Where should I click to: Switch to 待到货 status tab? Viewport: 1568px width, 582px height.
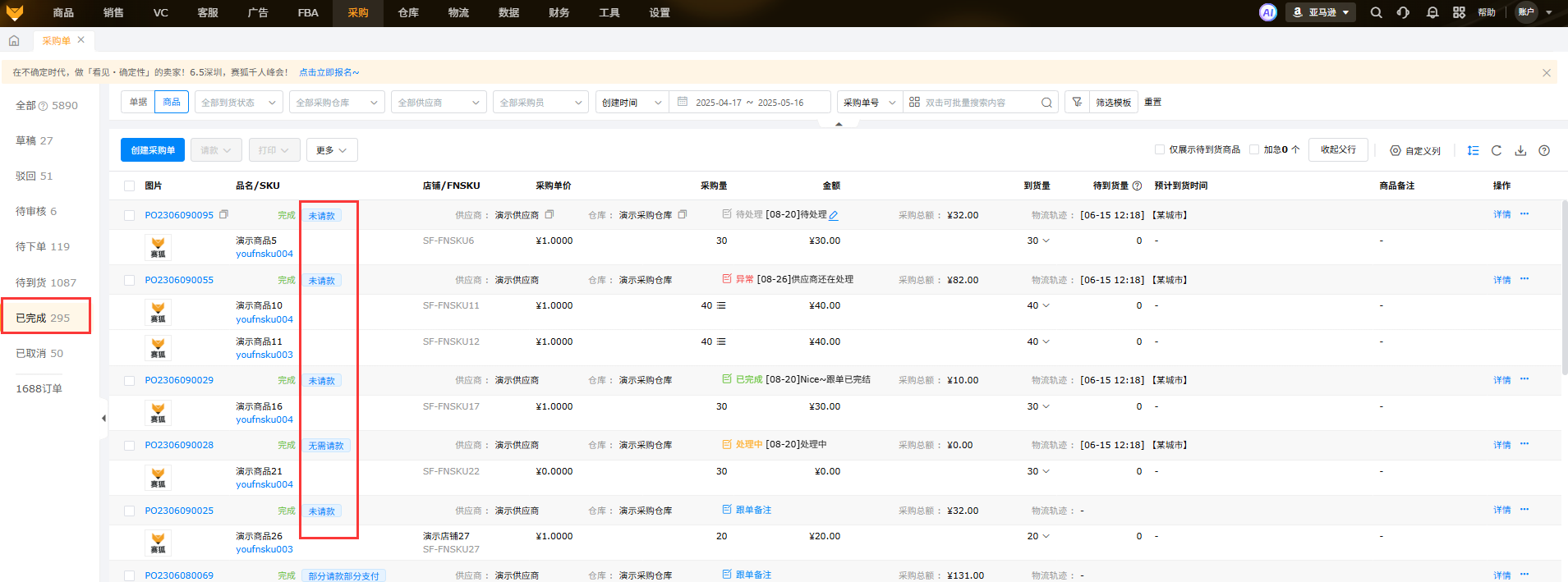tap(46, 282)
